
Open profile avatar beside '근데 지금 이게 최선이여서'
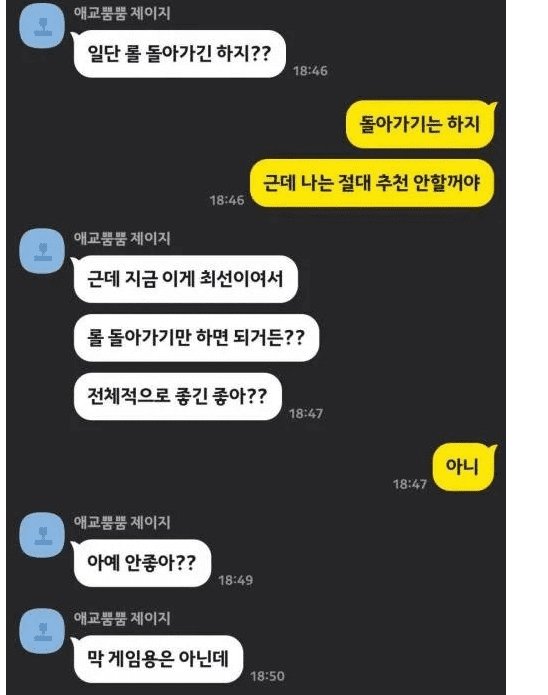(43, 251)
